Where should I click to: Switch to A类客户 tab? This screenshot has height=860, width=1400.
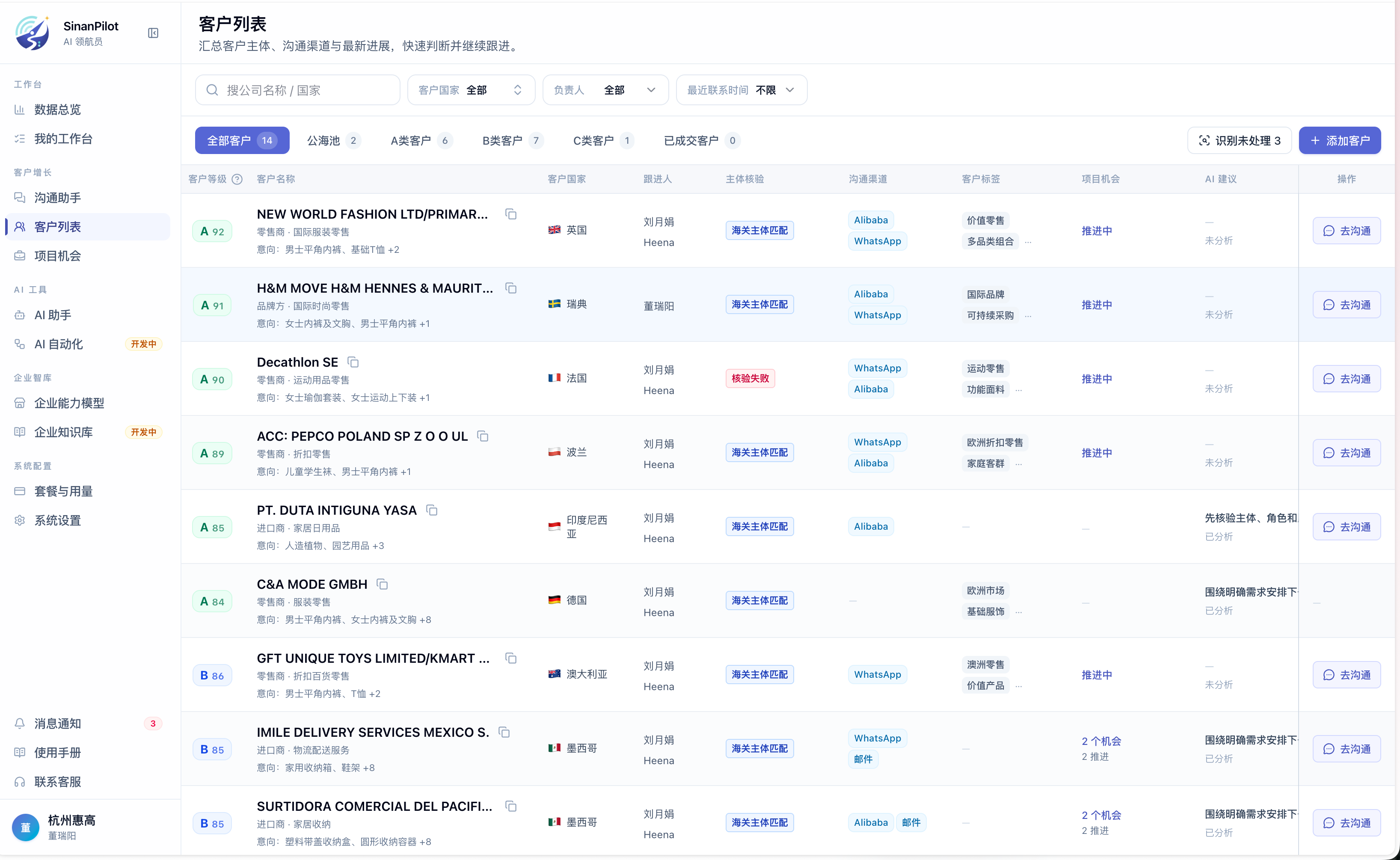click(421, 140)
